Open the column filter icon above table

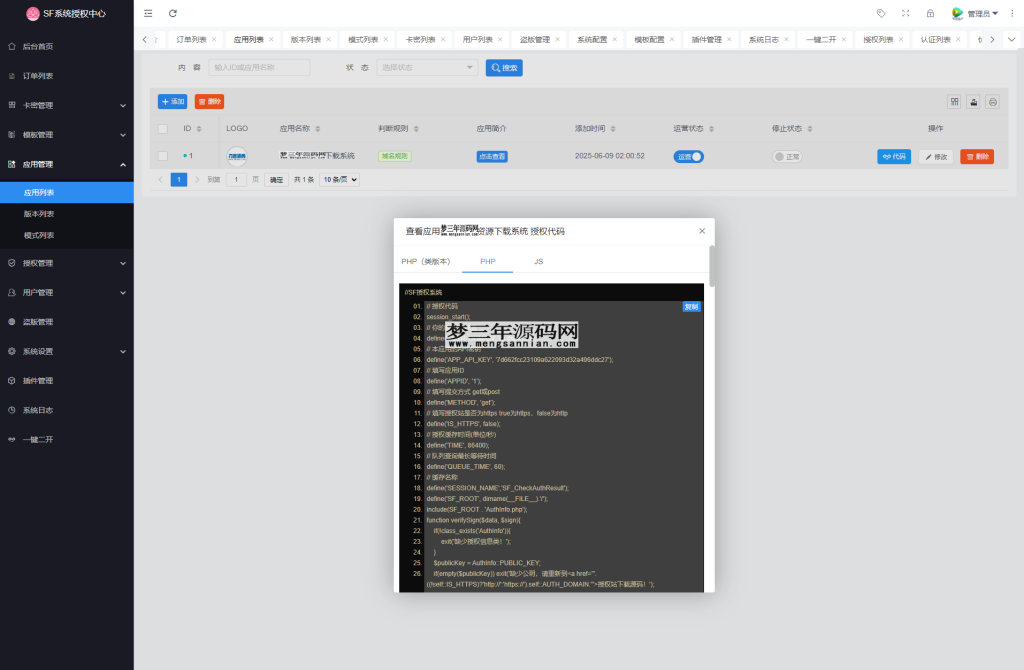click(x=954, y=101)
